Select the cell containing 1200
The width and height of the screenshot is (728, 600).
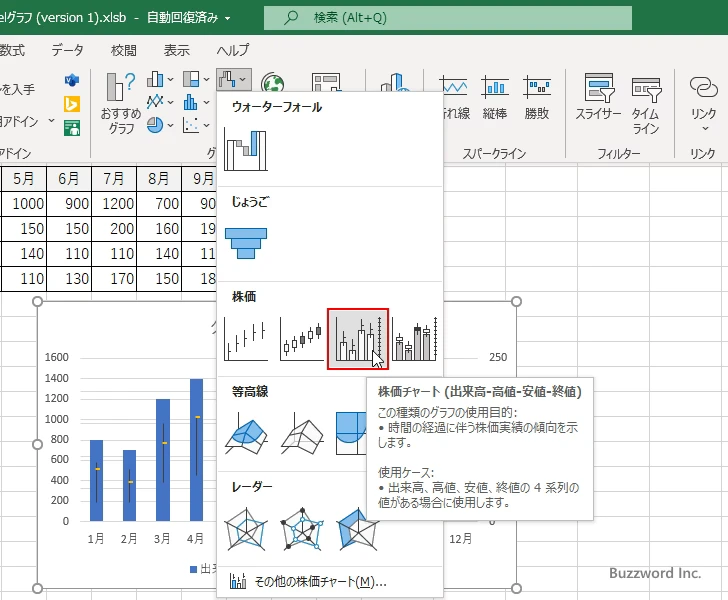point(114,203)
